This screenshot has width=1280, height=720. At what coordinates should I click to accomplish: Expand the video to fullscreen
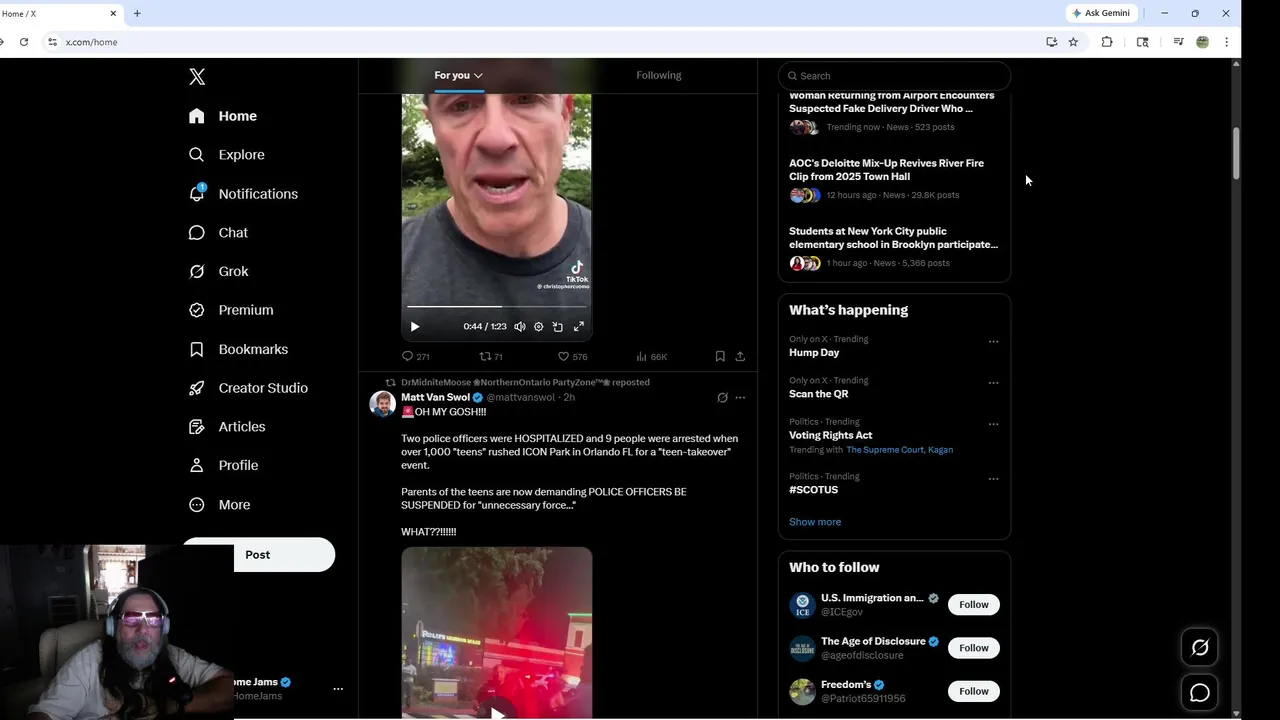click(578, 327)
